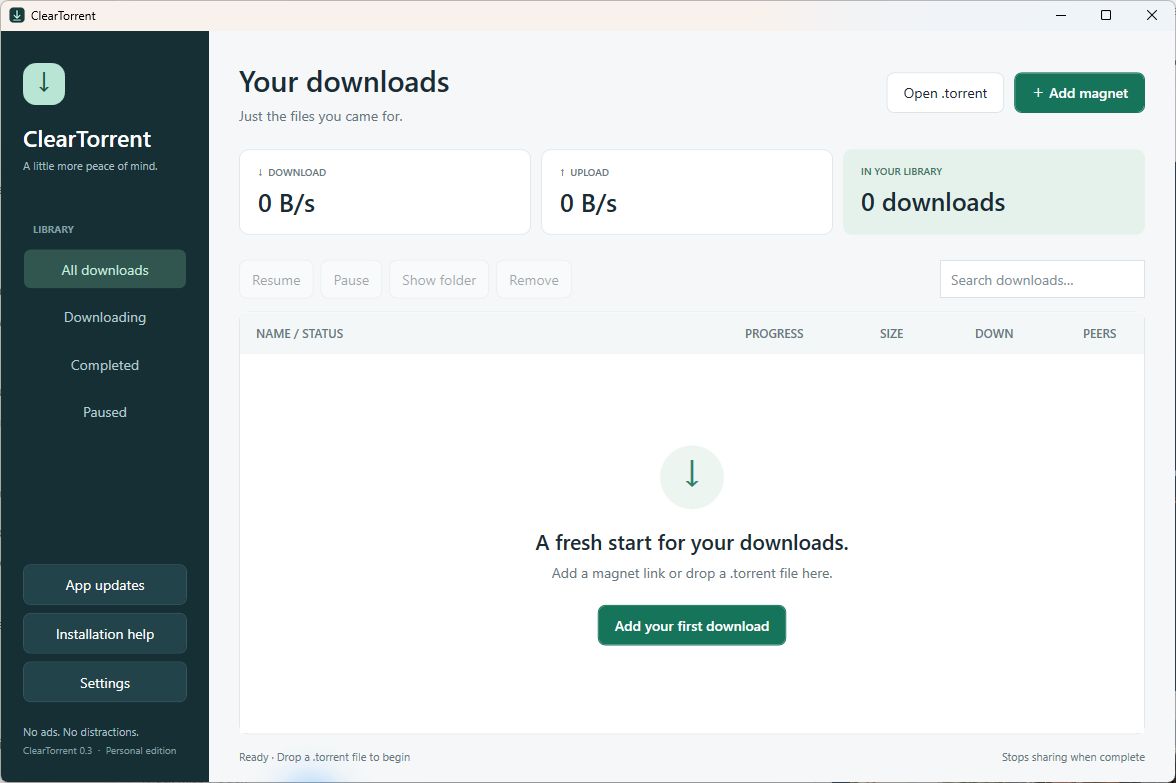The width and height of the screenshot is (1176, 783).
Task: Click the NAME / STATUS column header
Action: [299, 334]
